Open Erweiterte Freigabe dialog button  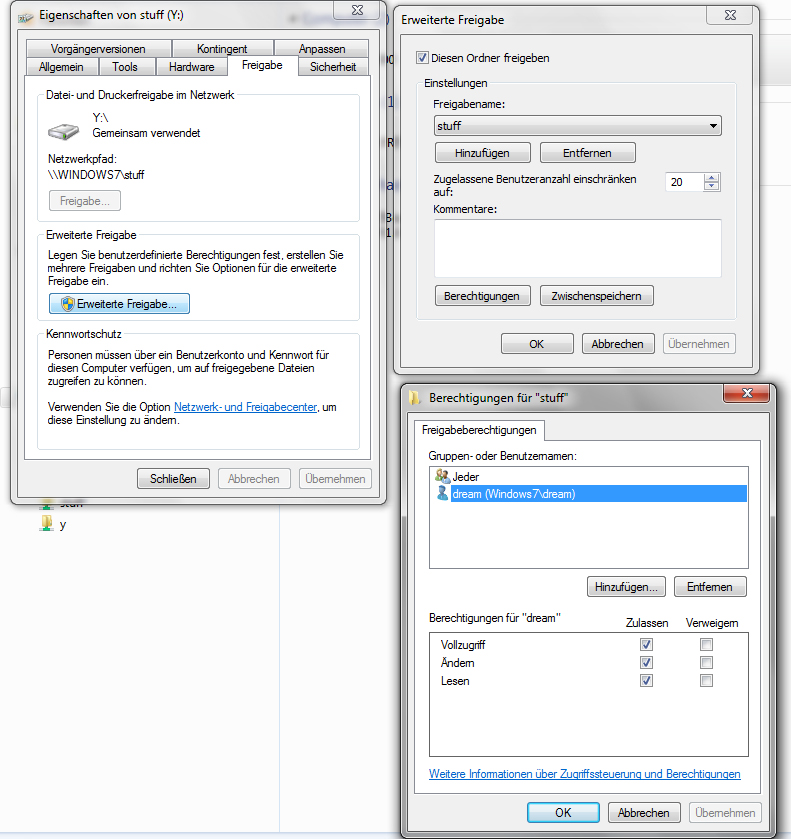(119, 304)
